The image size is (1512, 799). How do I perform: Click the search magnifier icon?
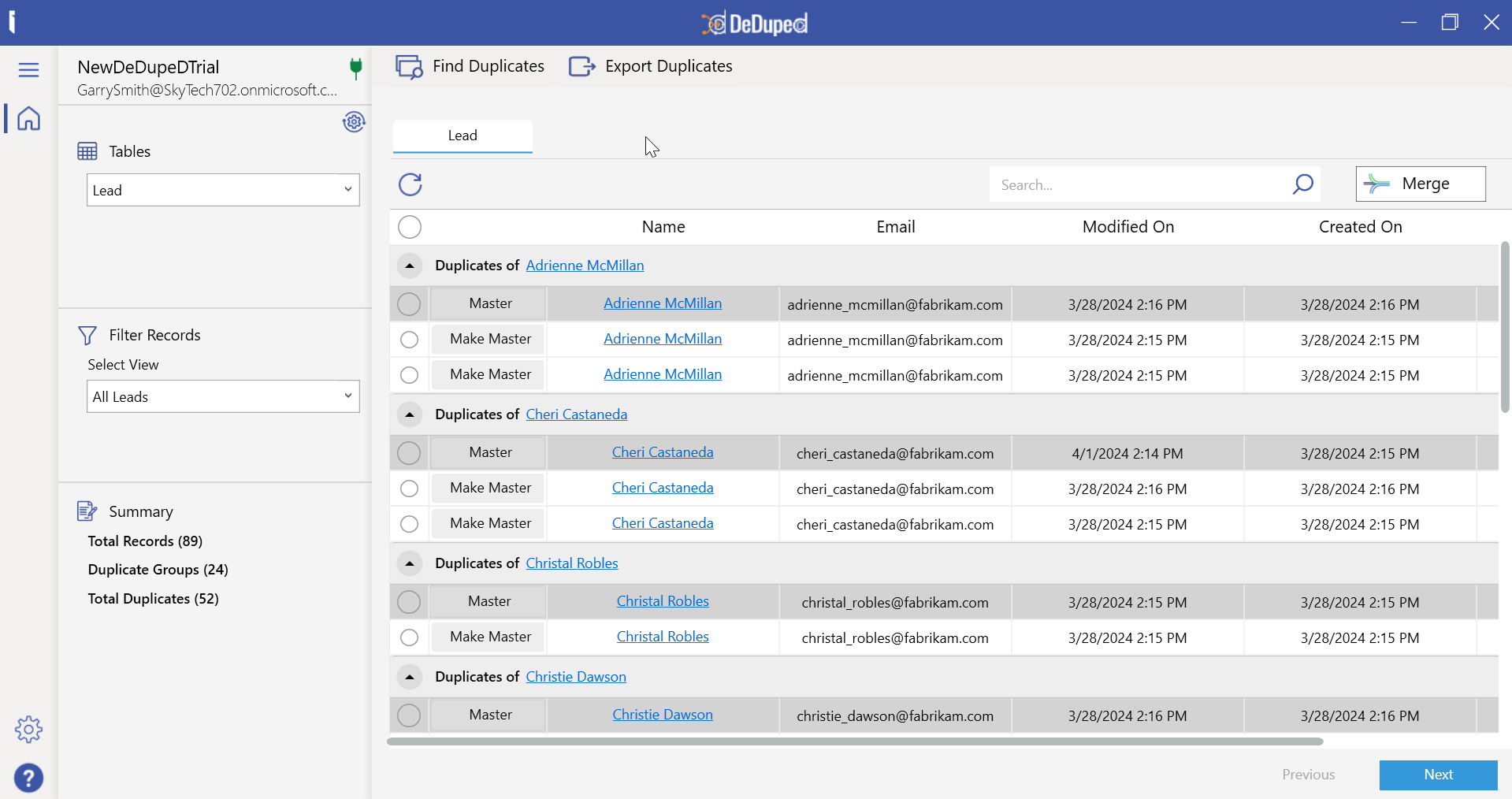pos(1303,184)
